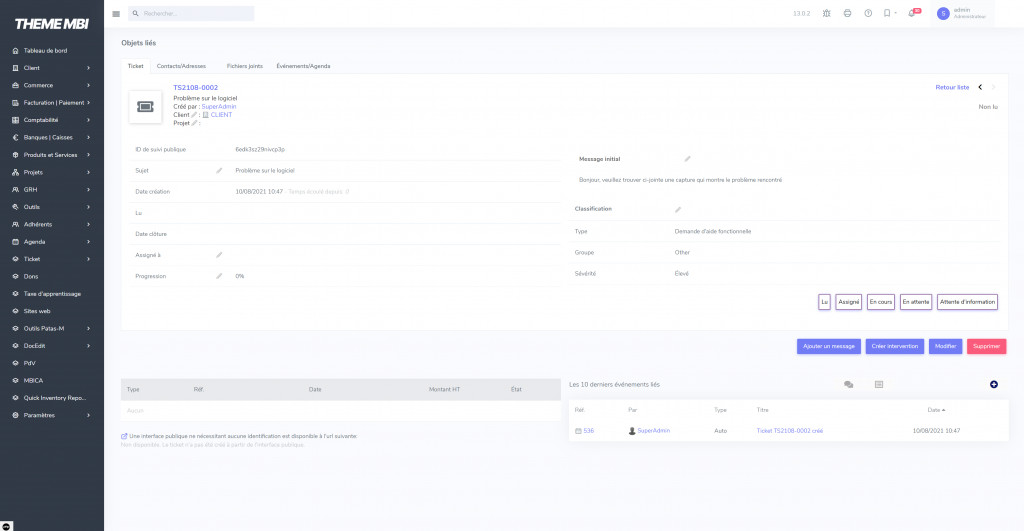This screenshot has width=1024, height=531.
Task: Add a new event with plus icon
Action: click(x=993, y=385)
